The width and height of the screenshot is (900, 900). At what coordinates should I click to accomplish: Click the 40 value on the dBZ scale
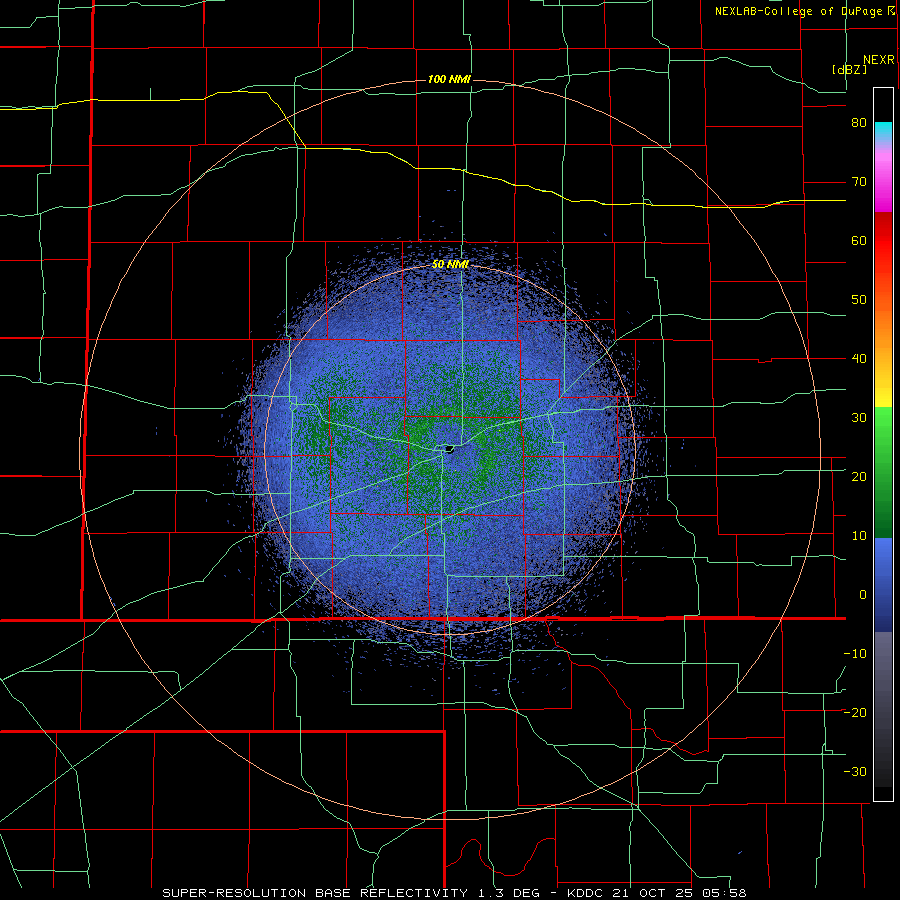[859, 359]
